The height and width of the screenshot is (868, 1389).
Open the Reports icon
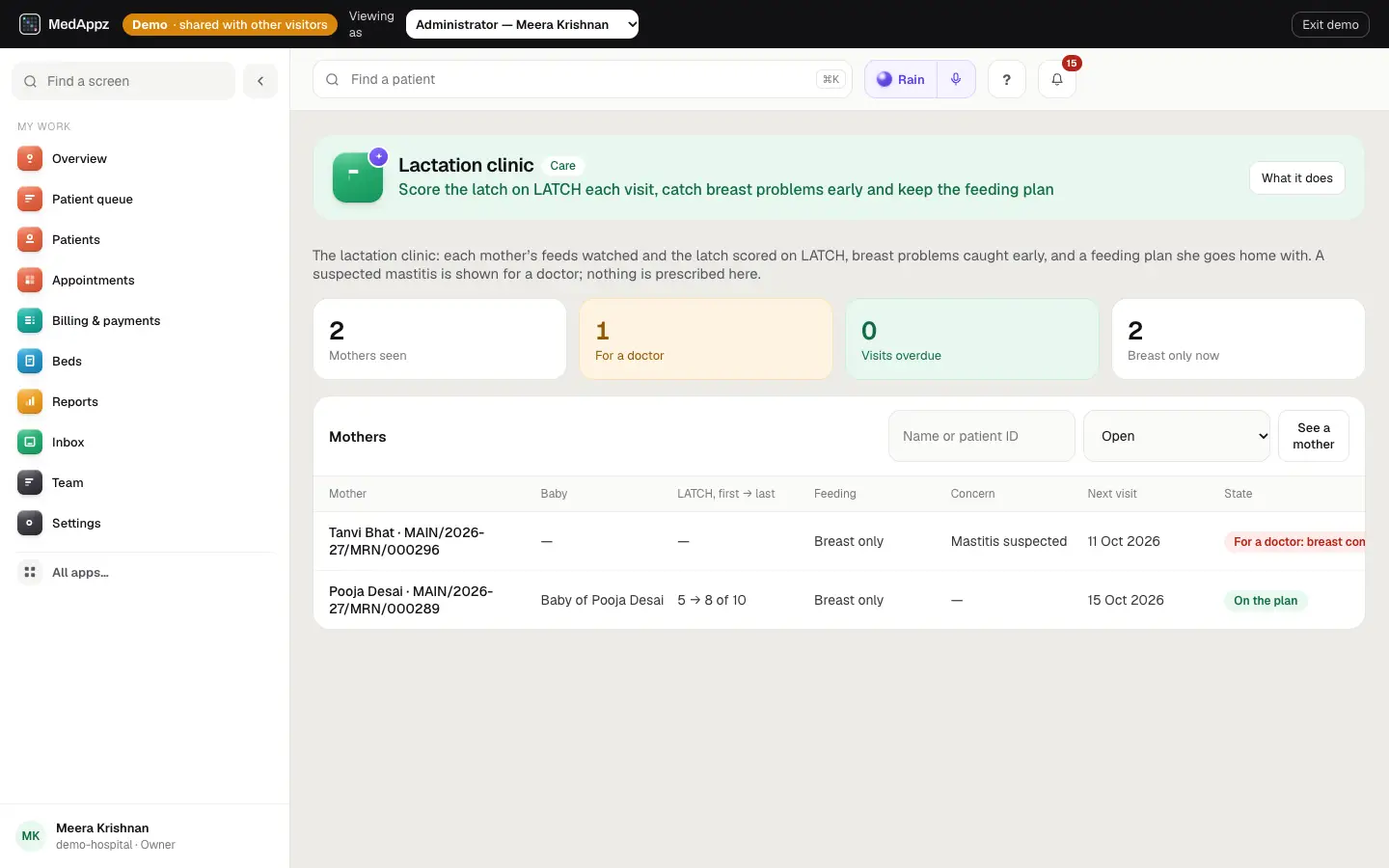click(x=30, y=401)
